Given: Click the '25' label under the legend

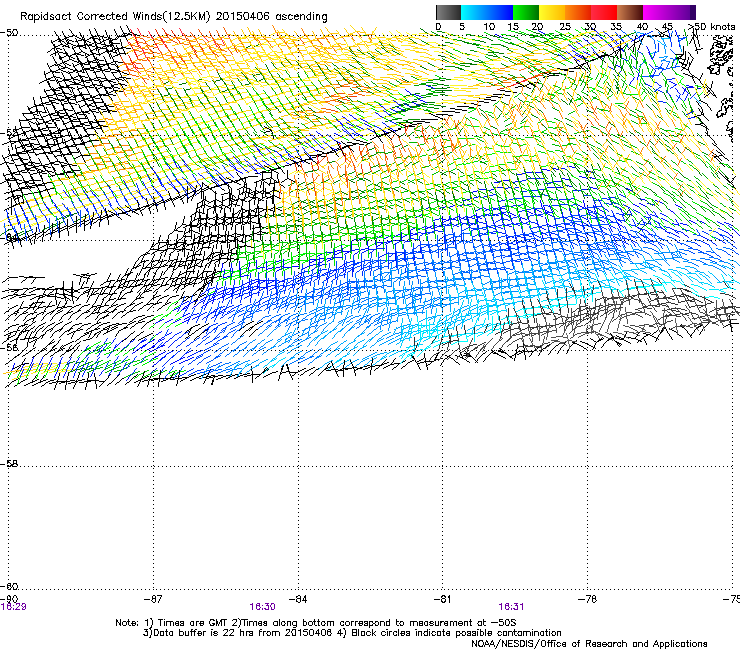Looking at the screenshot, I should [565, 27].
